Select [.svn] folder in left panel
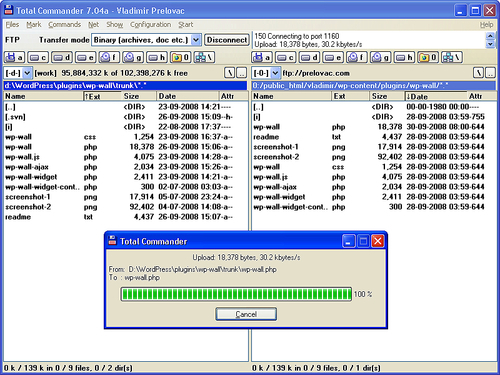The height and width of the screenshot is (375, 500). coord(126,117)
